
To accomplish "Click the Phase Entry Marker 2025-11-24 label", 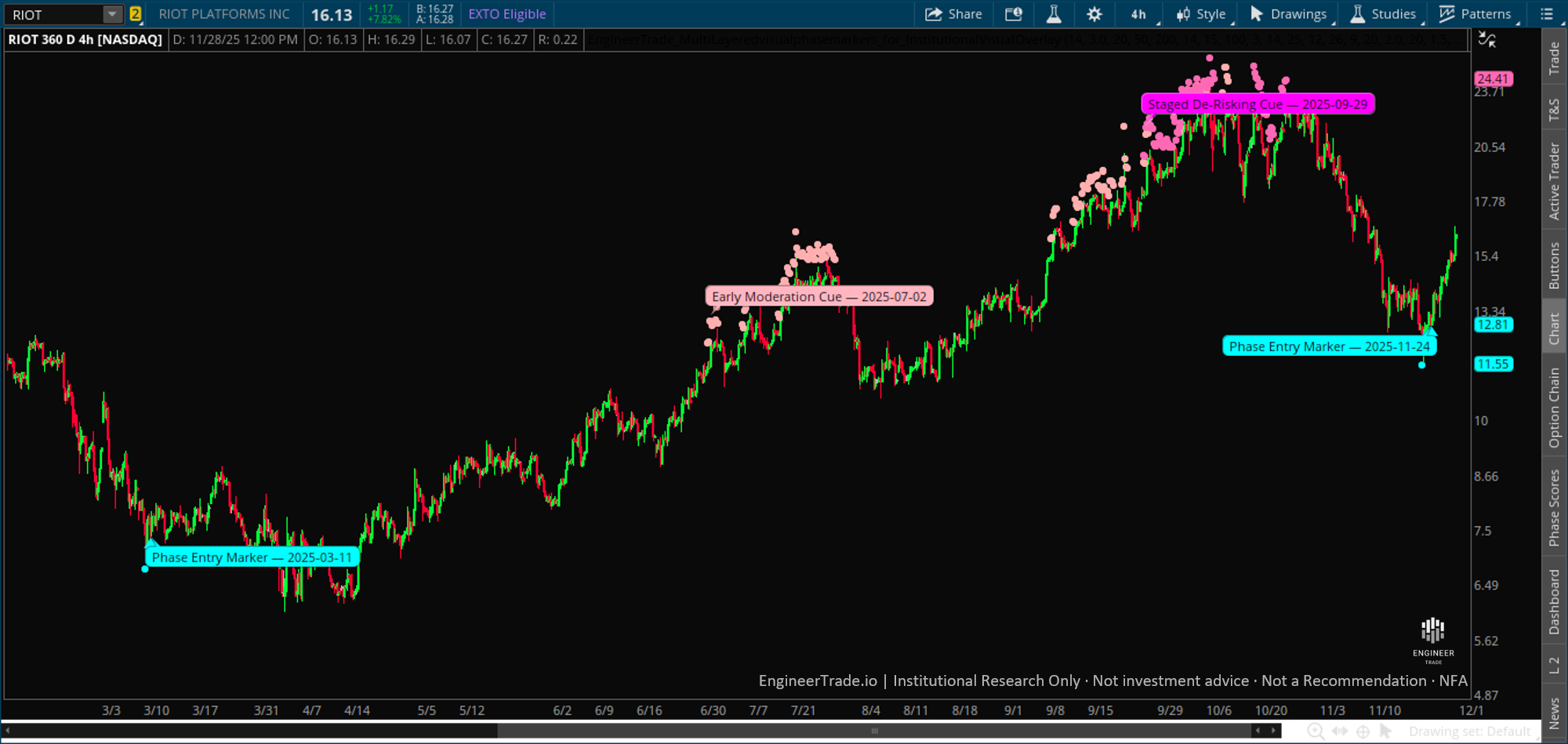I will 1329,347.
